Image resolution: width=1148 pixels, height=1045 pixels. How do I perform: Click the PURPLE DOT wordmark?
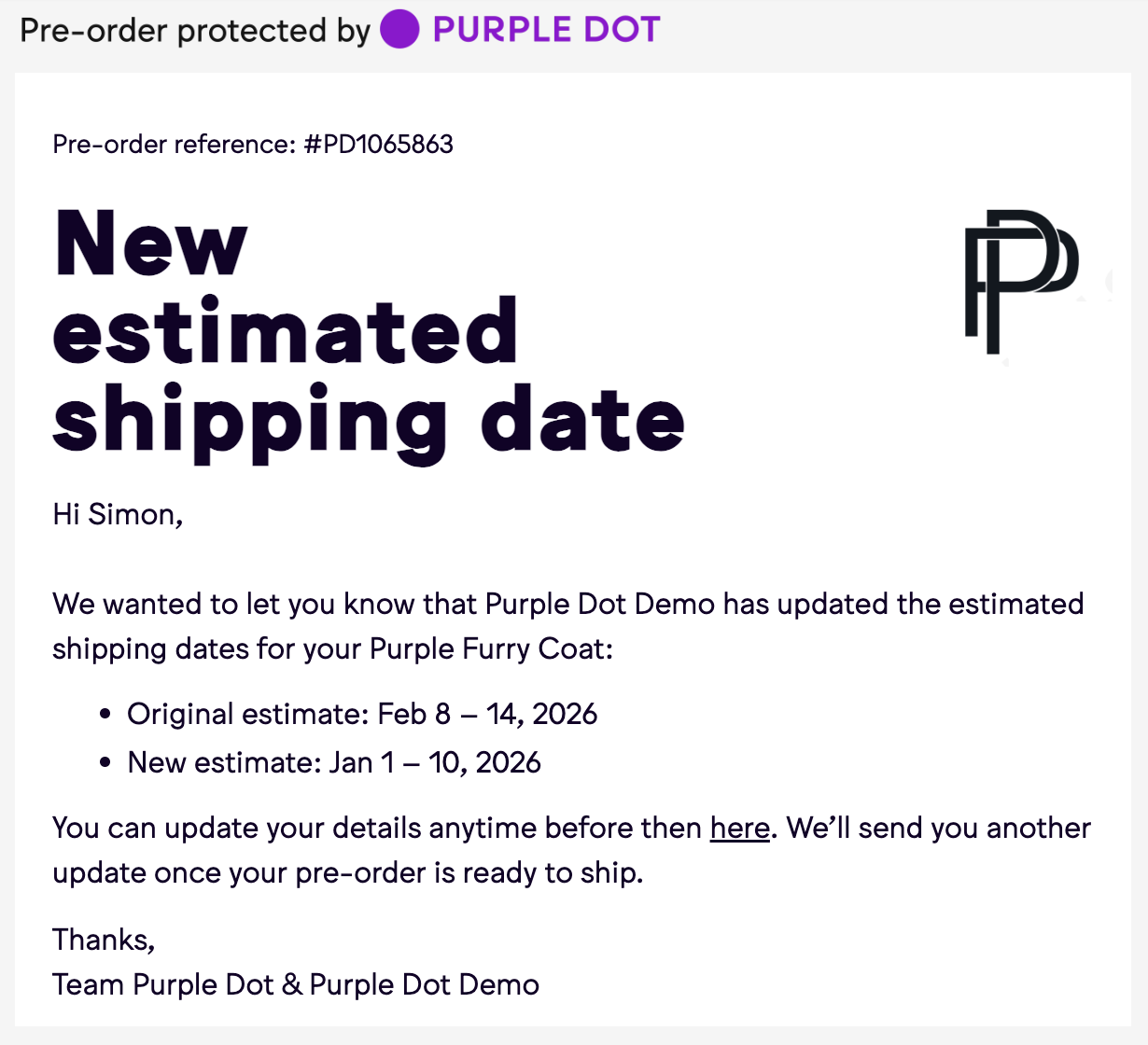pyautogui.click(x=546, y=30)
